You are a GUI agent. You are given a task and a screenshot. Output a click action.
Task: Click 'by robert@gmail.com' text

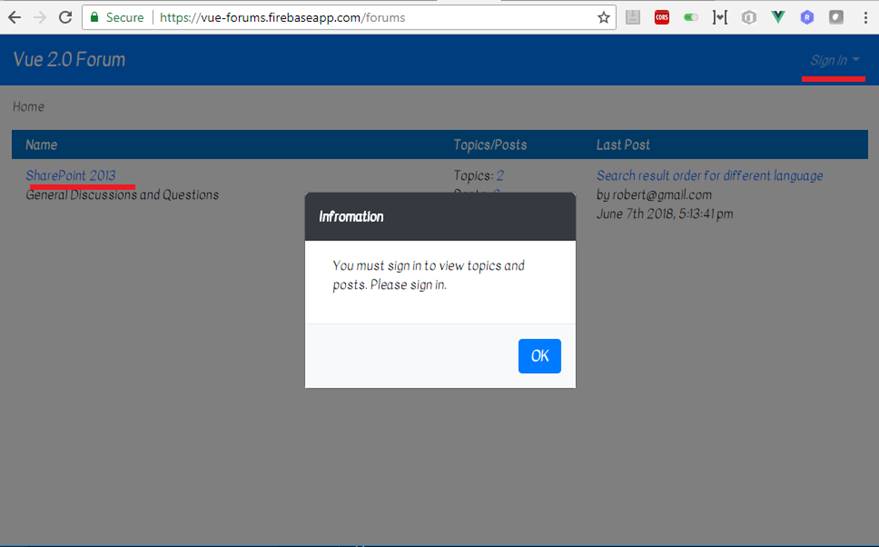[654, 194]
